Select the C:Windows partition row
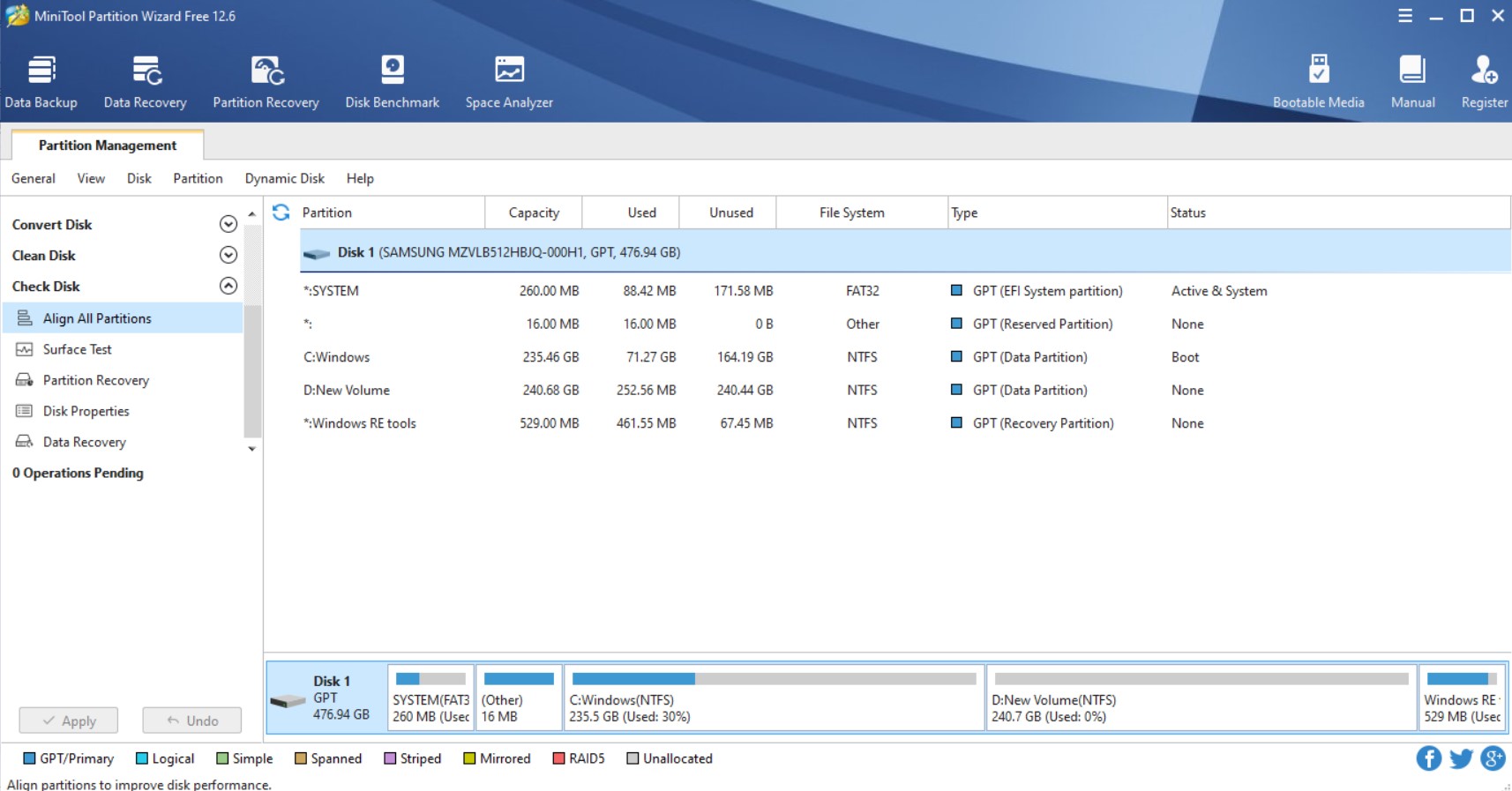 (x=905, y=357)
